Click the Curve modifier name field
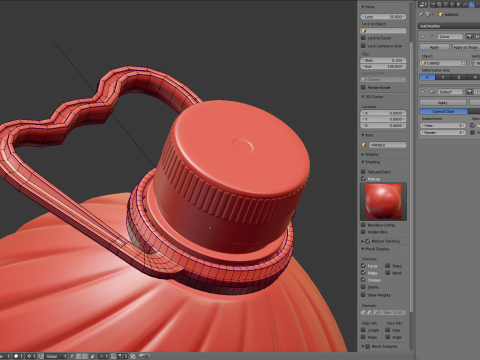Screen dimensions: 480x360 (x=450, y=37)
